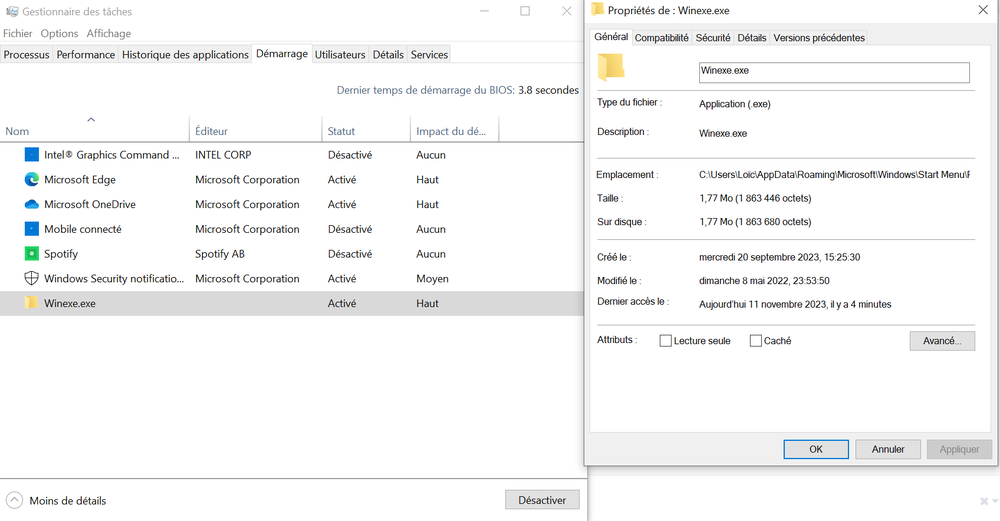Open the Options menu
The image size is (1000, 521).
click(59, 33)
